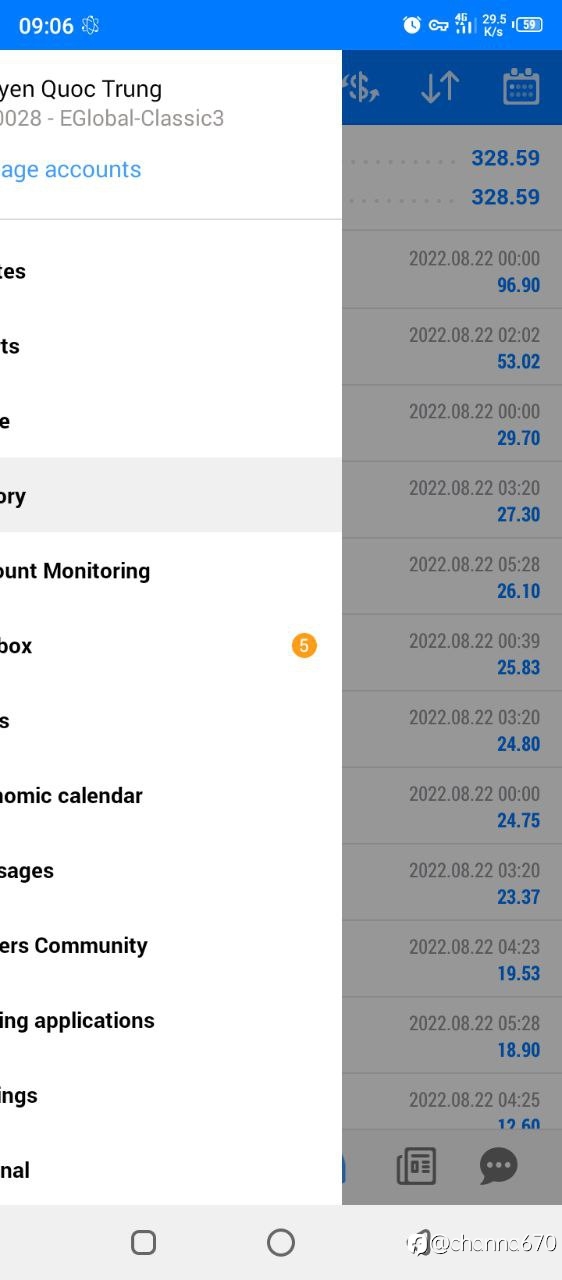
Task: Tap the calendar date range icon
Action: tap(521, 88)
